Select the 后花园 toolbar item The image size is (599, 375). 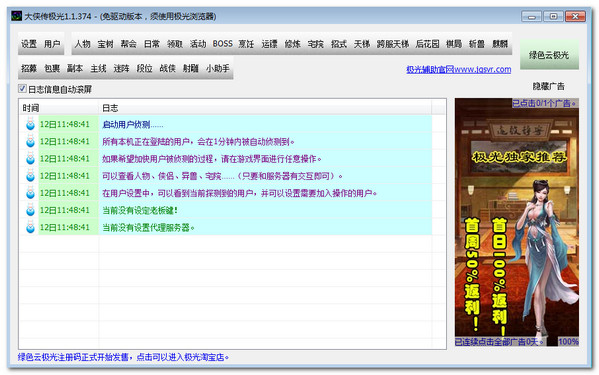point(427,44)
